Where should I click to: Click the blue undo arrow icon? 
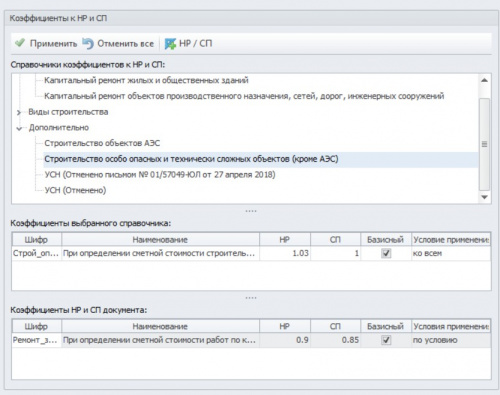click(88, 43)
